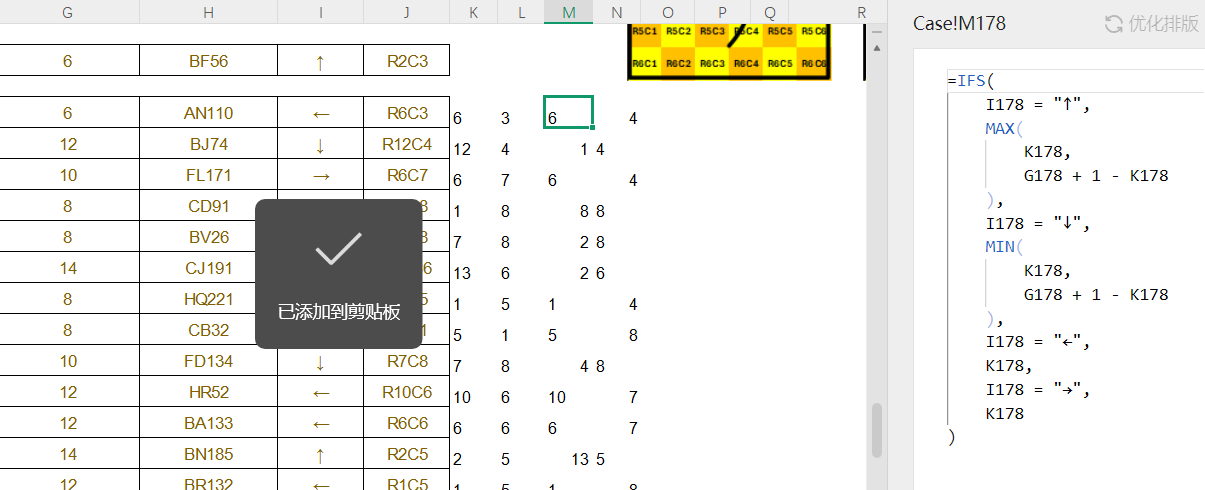Click the =IFS( line in the formula editor

pos(973,80)
